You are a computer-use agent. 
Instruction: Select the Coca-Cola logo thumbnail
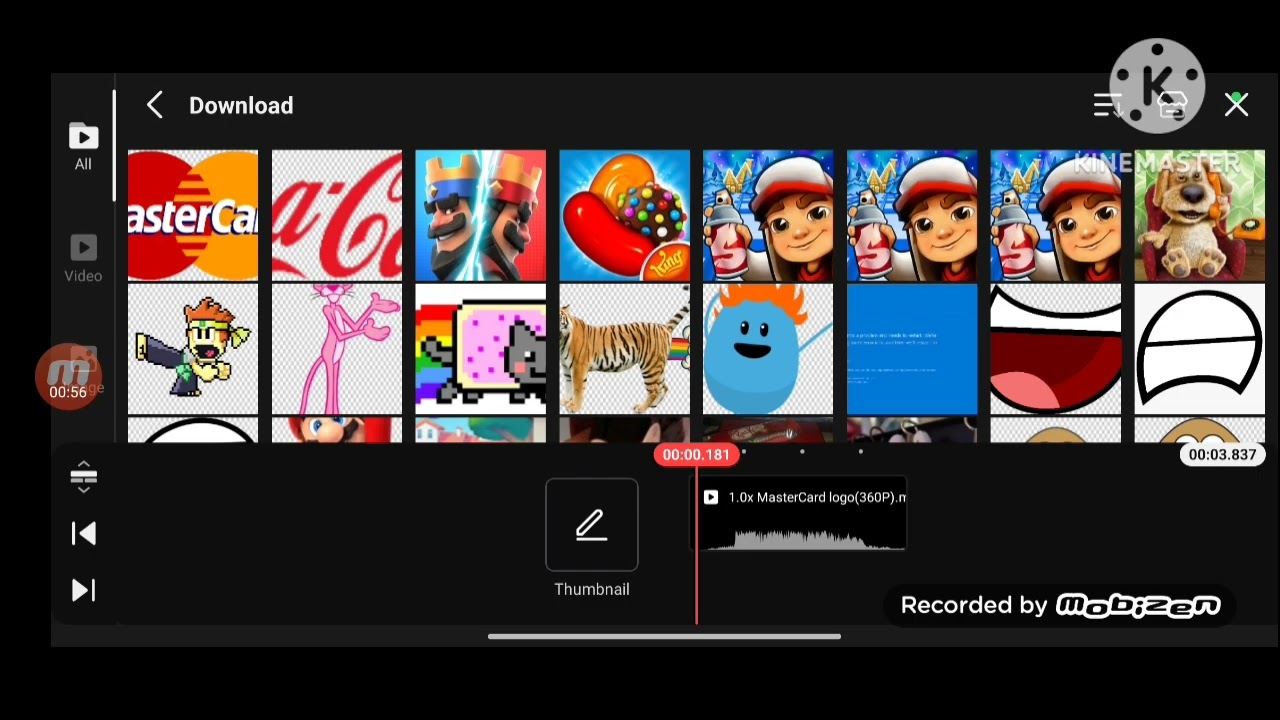coord(337,215)
